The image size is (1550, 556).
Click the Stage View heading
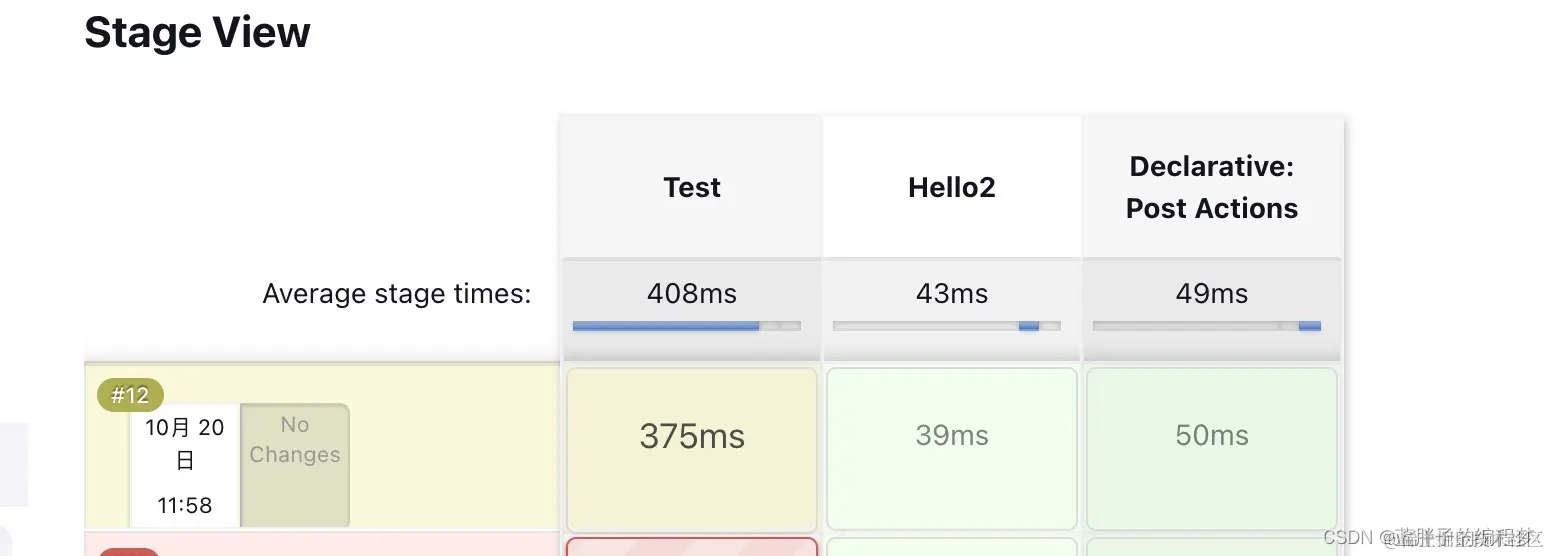(197, 32)
